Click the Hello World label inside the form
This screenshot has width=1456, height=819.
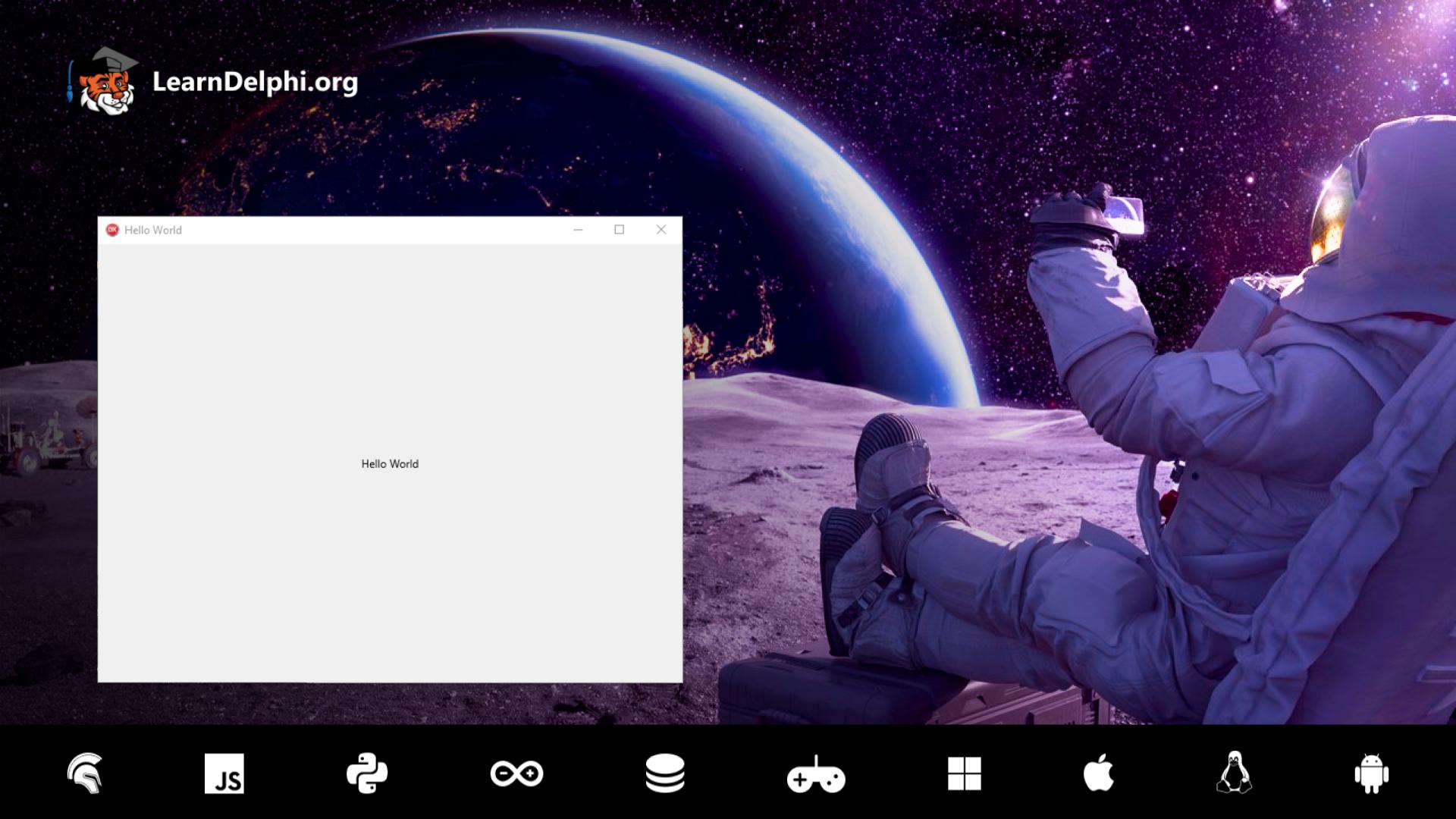tap(389, 463)
